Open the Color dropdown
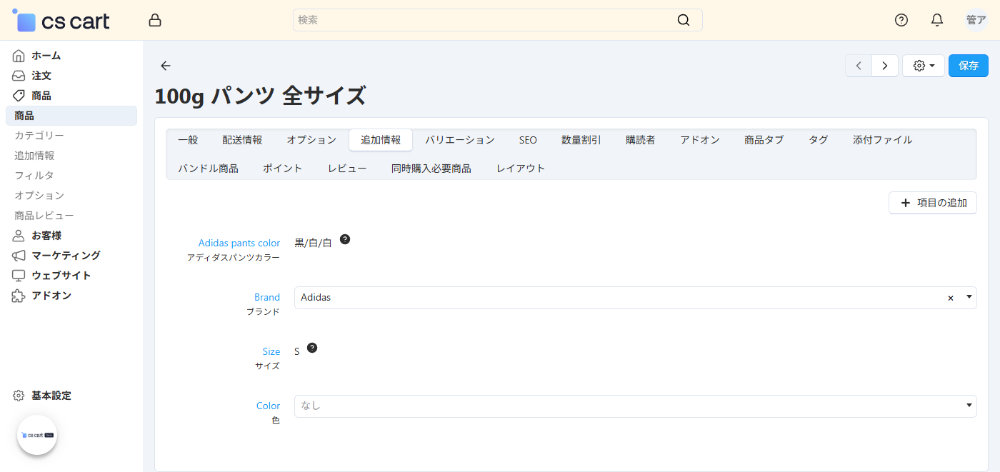 [x=968, y=405]
